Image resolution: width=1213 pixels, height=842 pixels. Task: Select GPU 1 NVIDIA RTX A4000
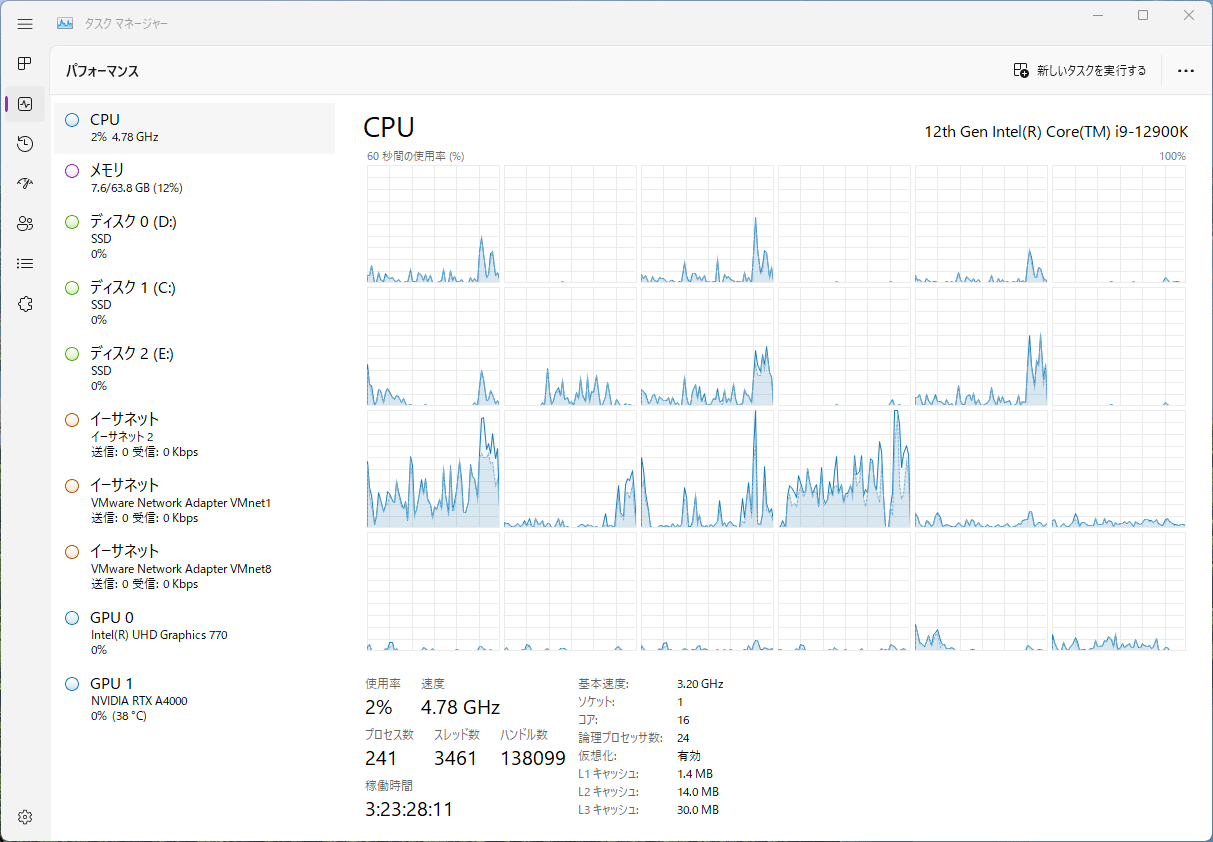pyautogui.click(x=194, y=699)
